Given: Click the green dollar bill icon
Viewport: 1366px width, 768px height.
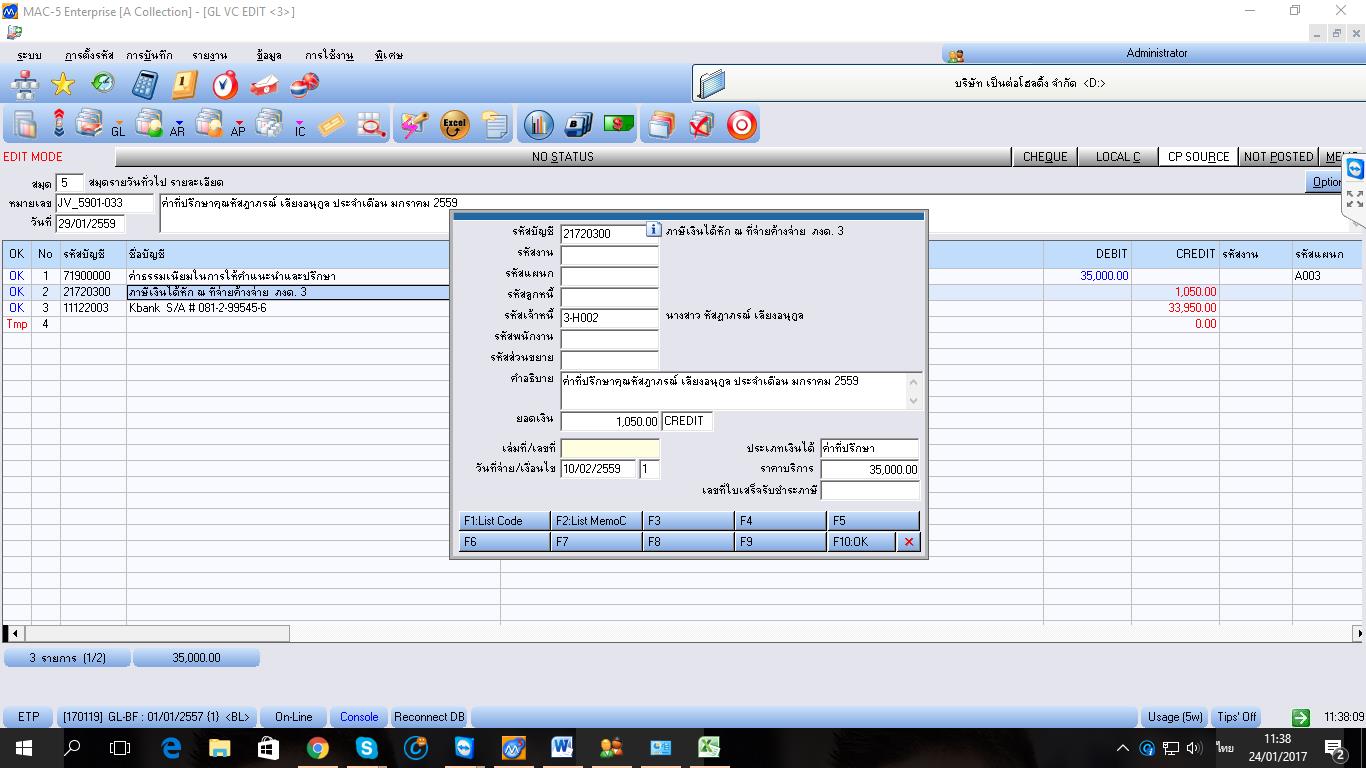Looking at the screenshot, I should click(619, 124).
